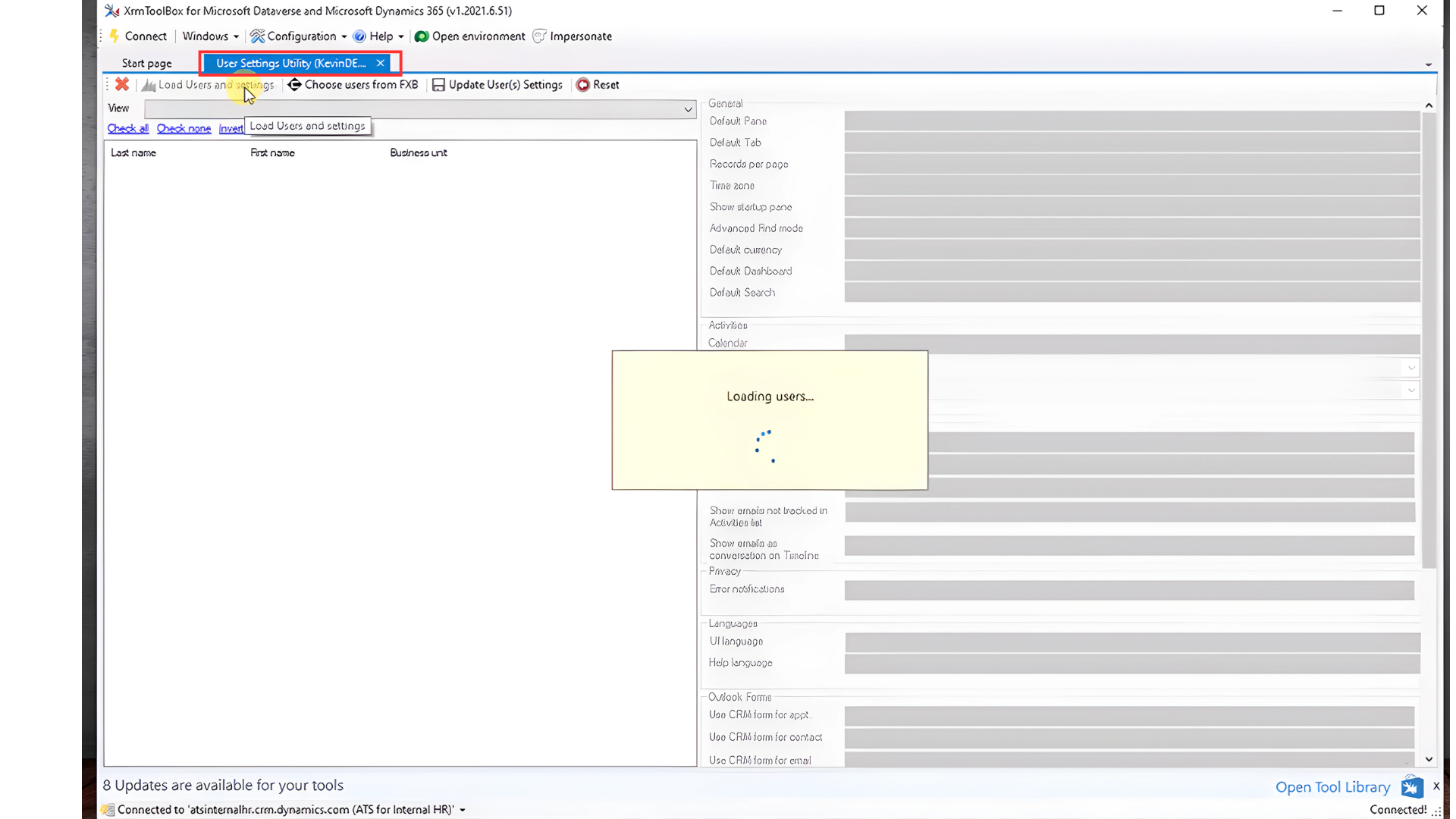Open the View dropdown
This screenshot has width=1456, height=819.
688,109
